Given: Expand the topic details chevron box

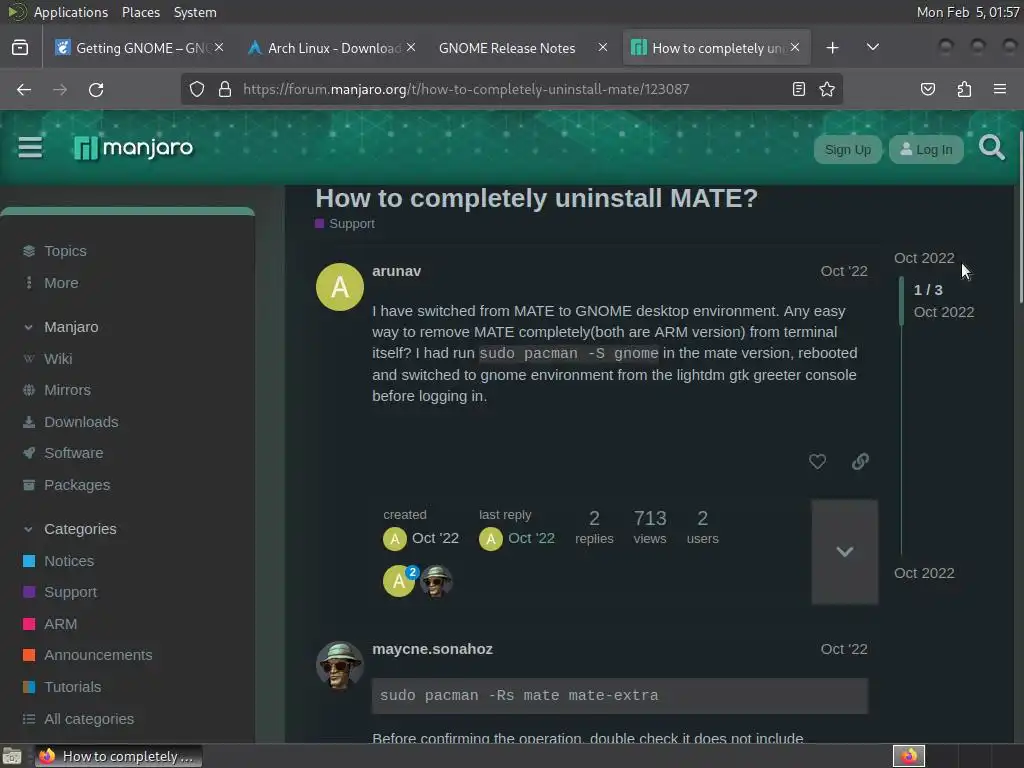Looking at the screenshot, I should click(x=844, y=552).
